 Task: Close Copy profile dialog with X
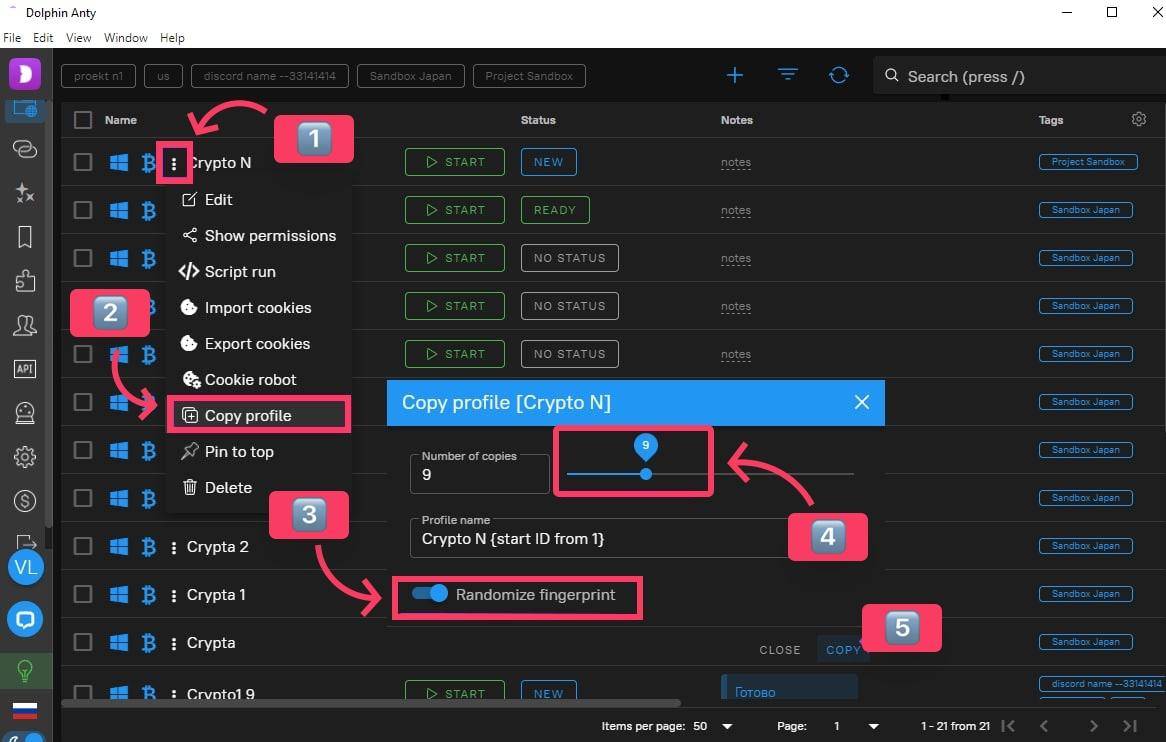point(862,402)
